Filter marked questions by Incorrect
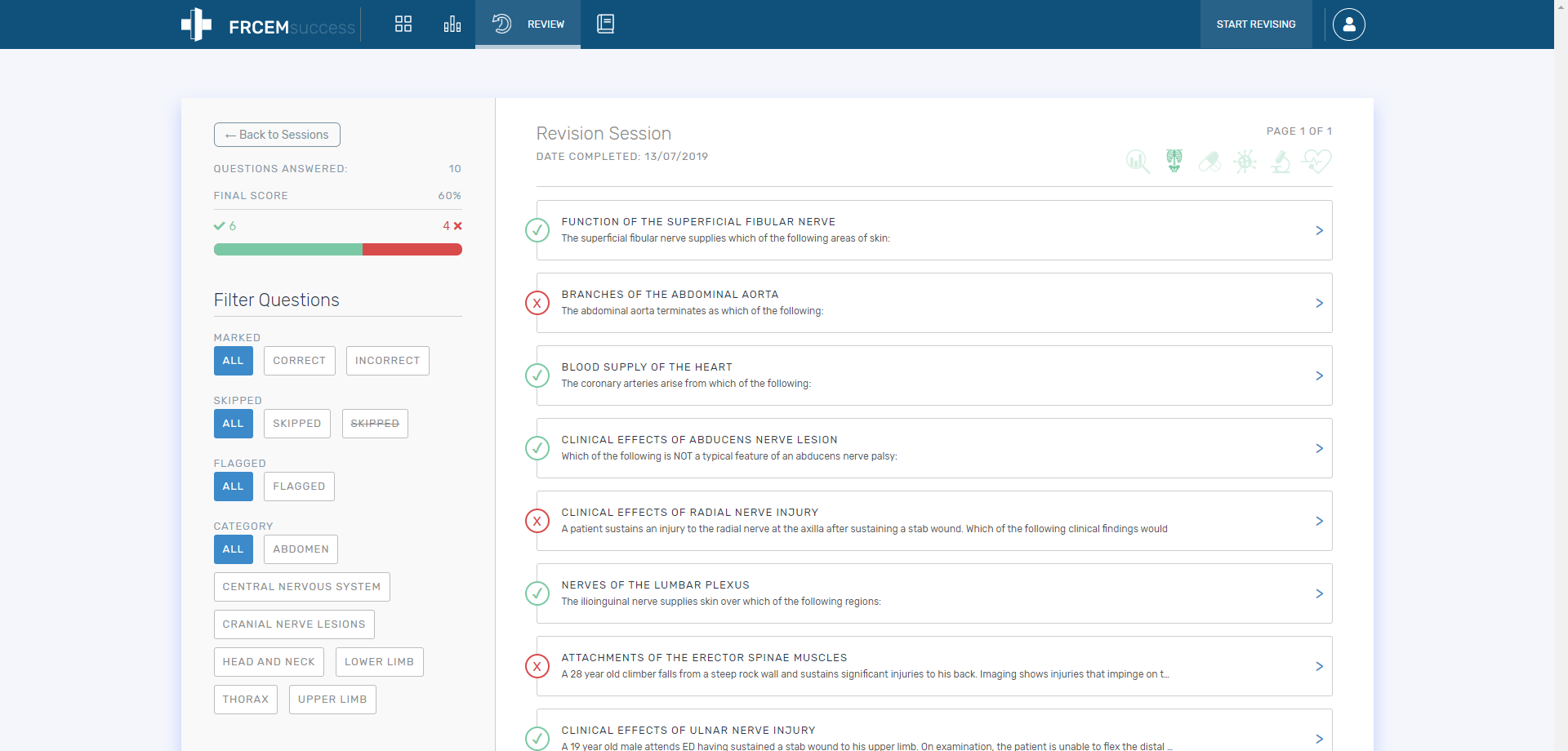This screenshot has width=1568, height=751. 387,361
